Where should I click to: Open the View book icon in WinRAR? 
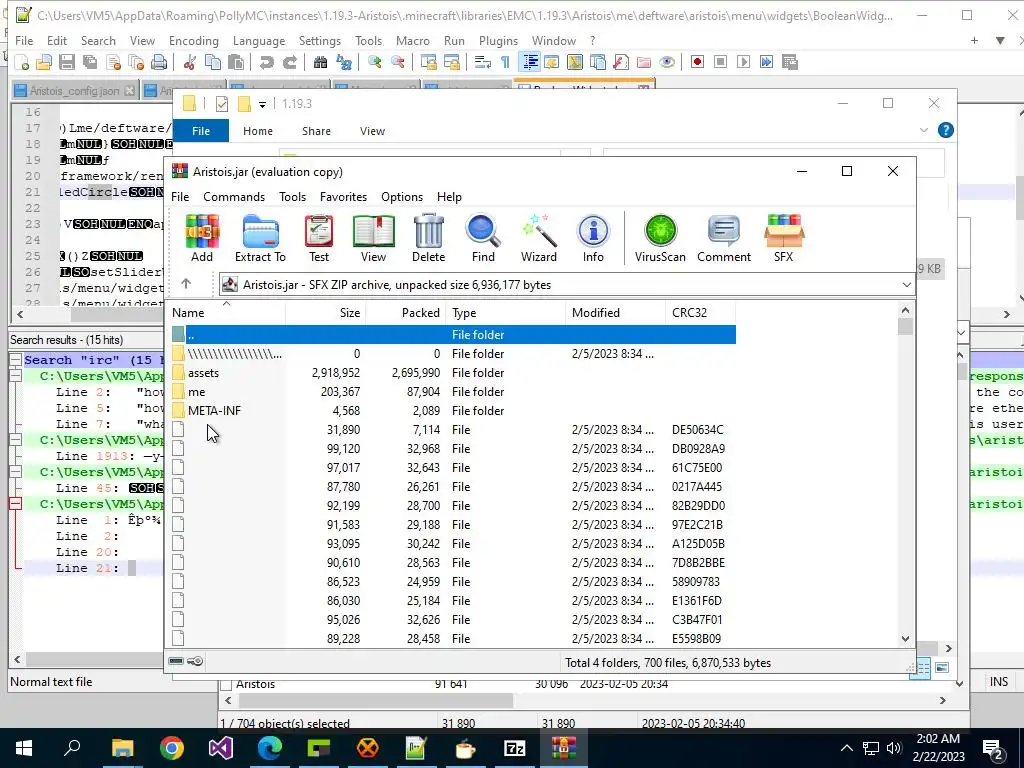click(x=374, y=238)
